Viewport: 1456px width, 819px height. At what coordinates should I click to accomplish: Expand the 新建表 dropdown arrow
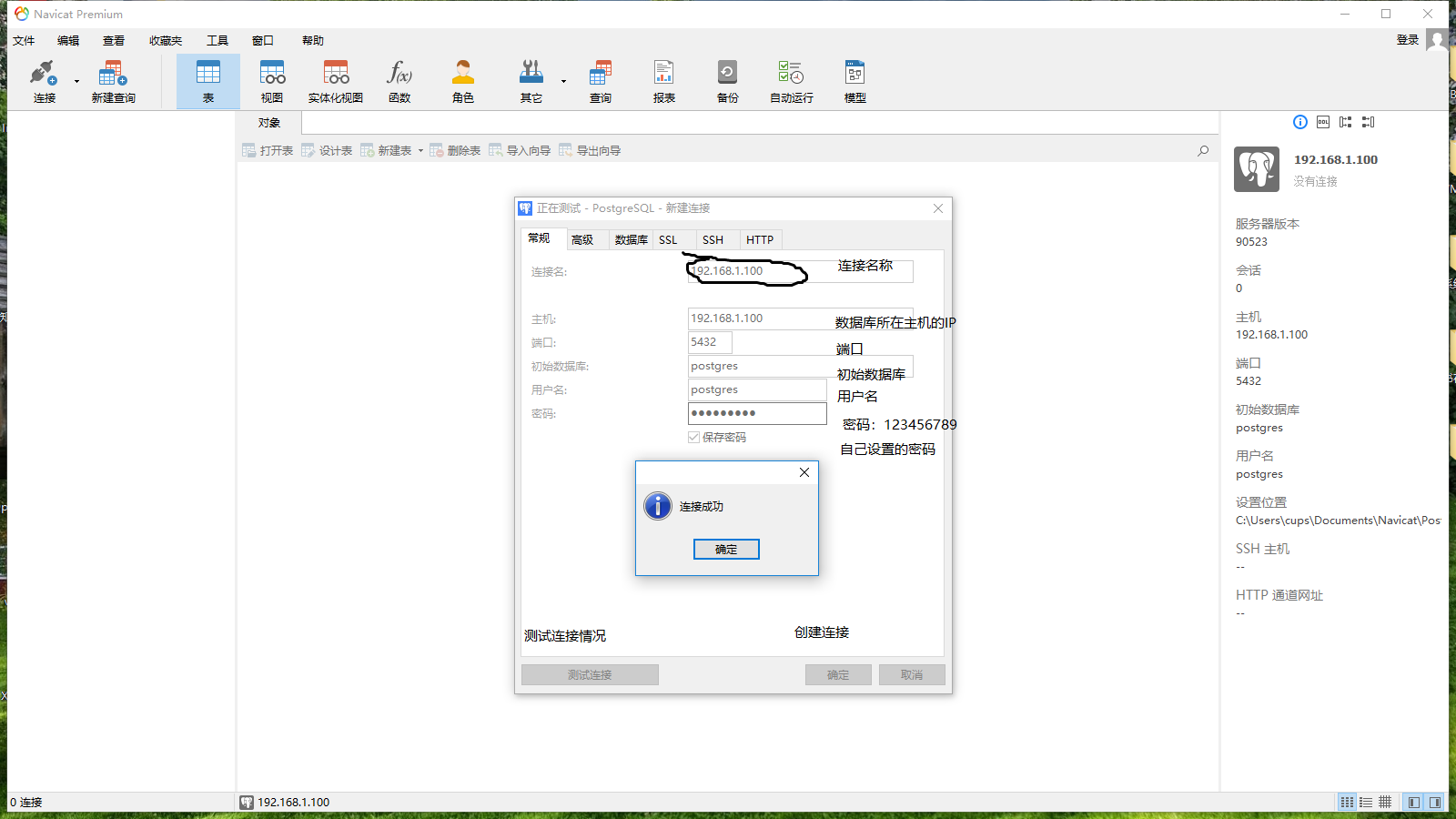(420, 151)
